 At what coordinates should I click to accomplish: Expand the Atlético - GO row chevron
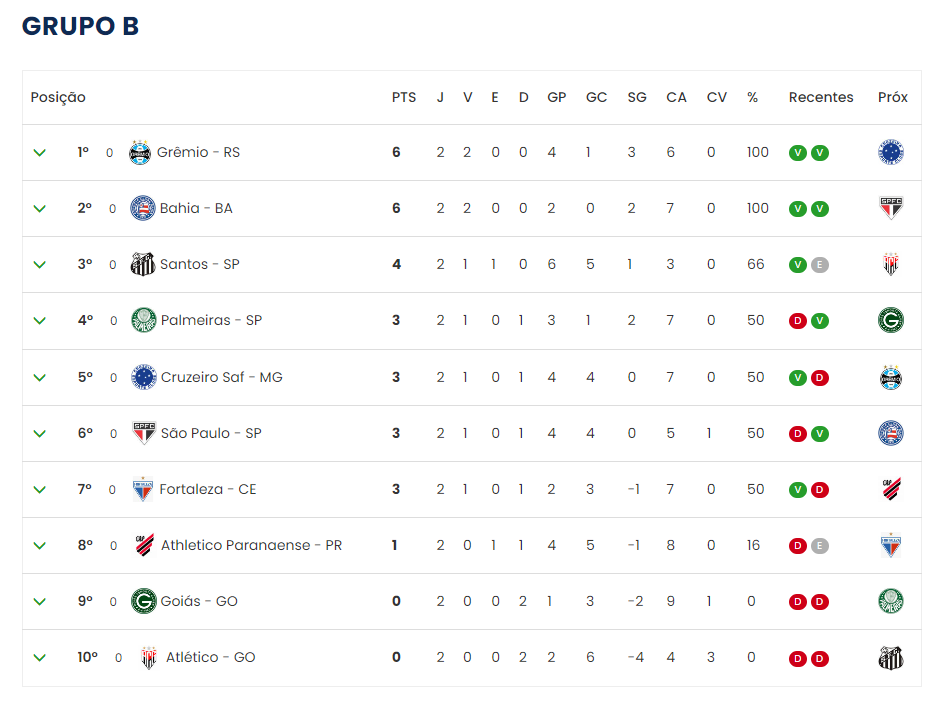coord(40,658)
